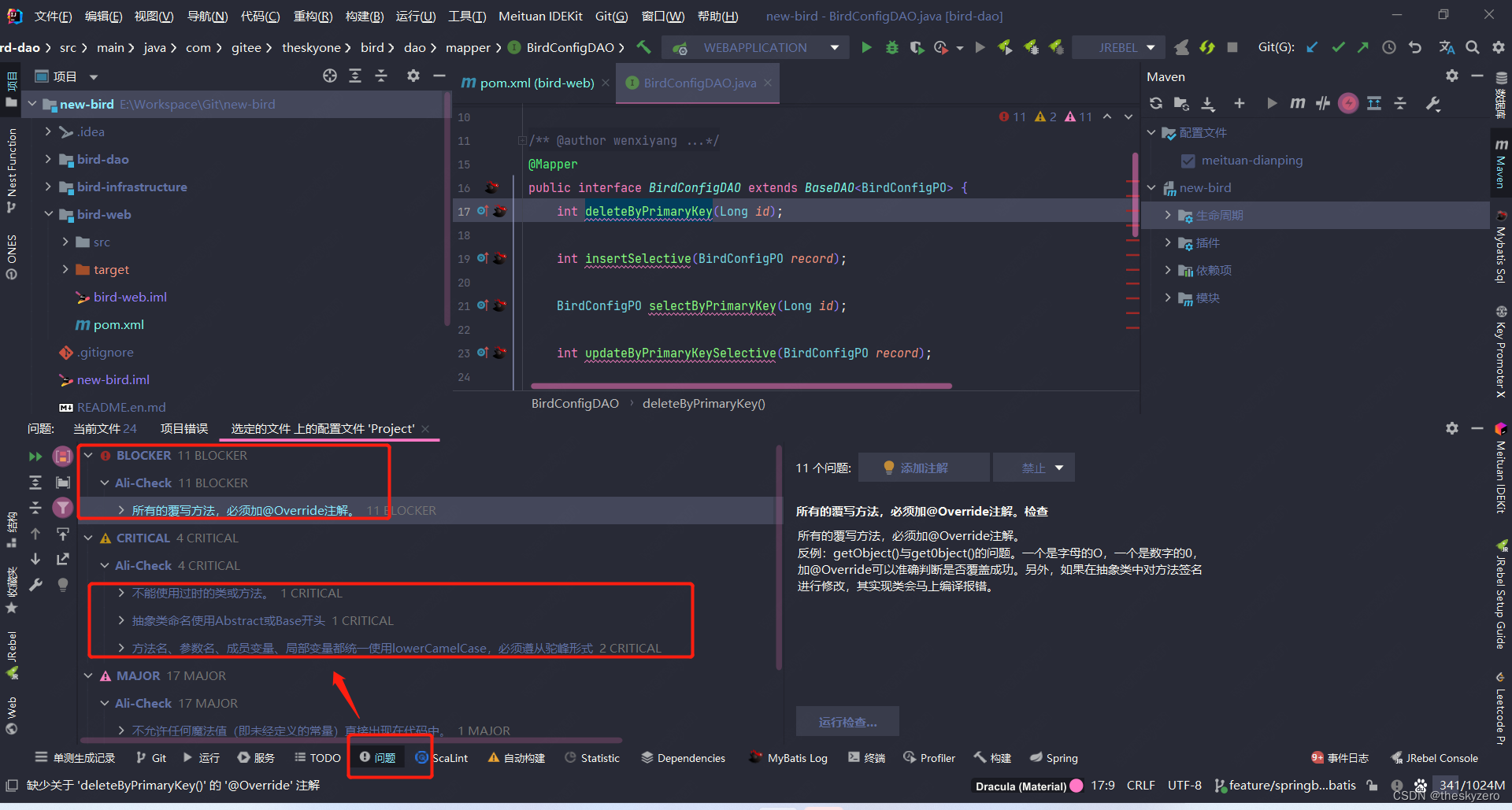Click Git commit green checkmark

[1338, 47]
